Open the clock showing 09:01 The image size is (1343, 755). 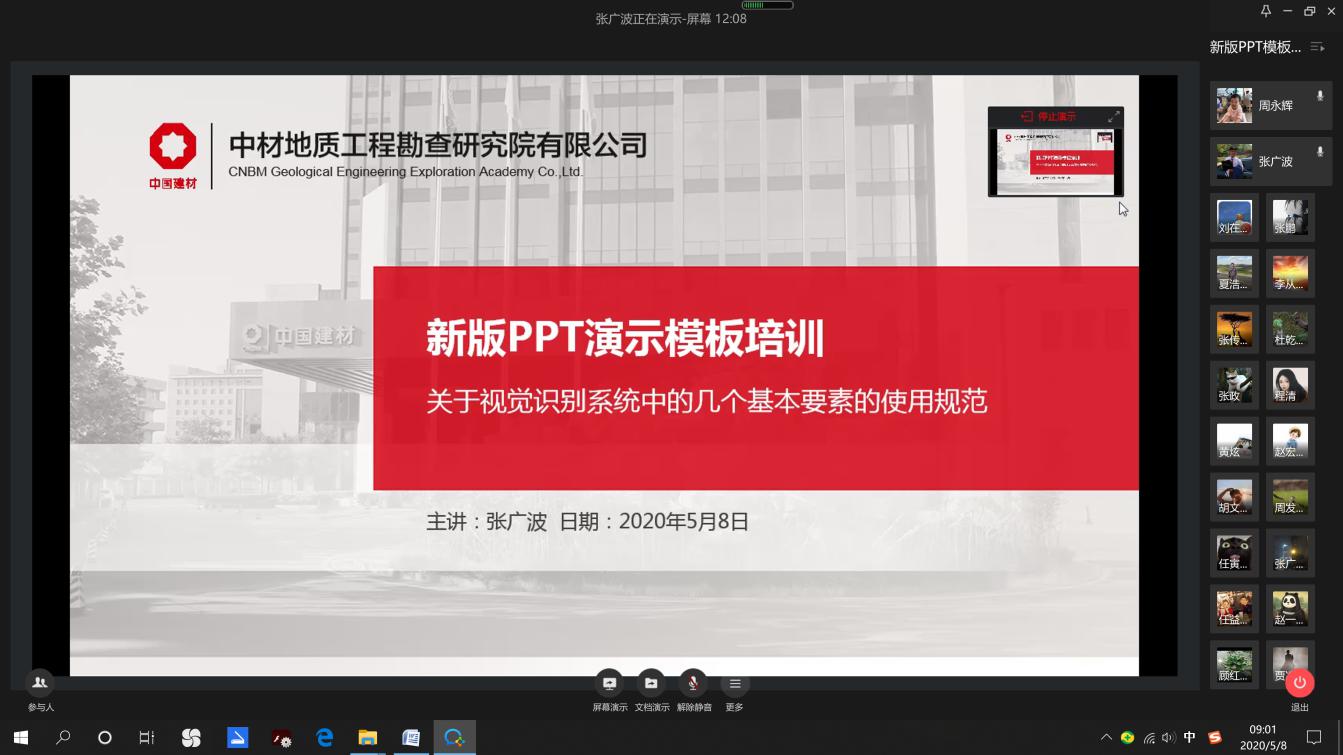1263,738
